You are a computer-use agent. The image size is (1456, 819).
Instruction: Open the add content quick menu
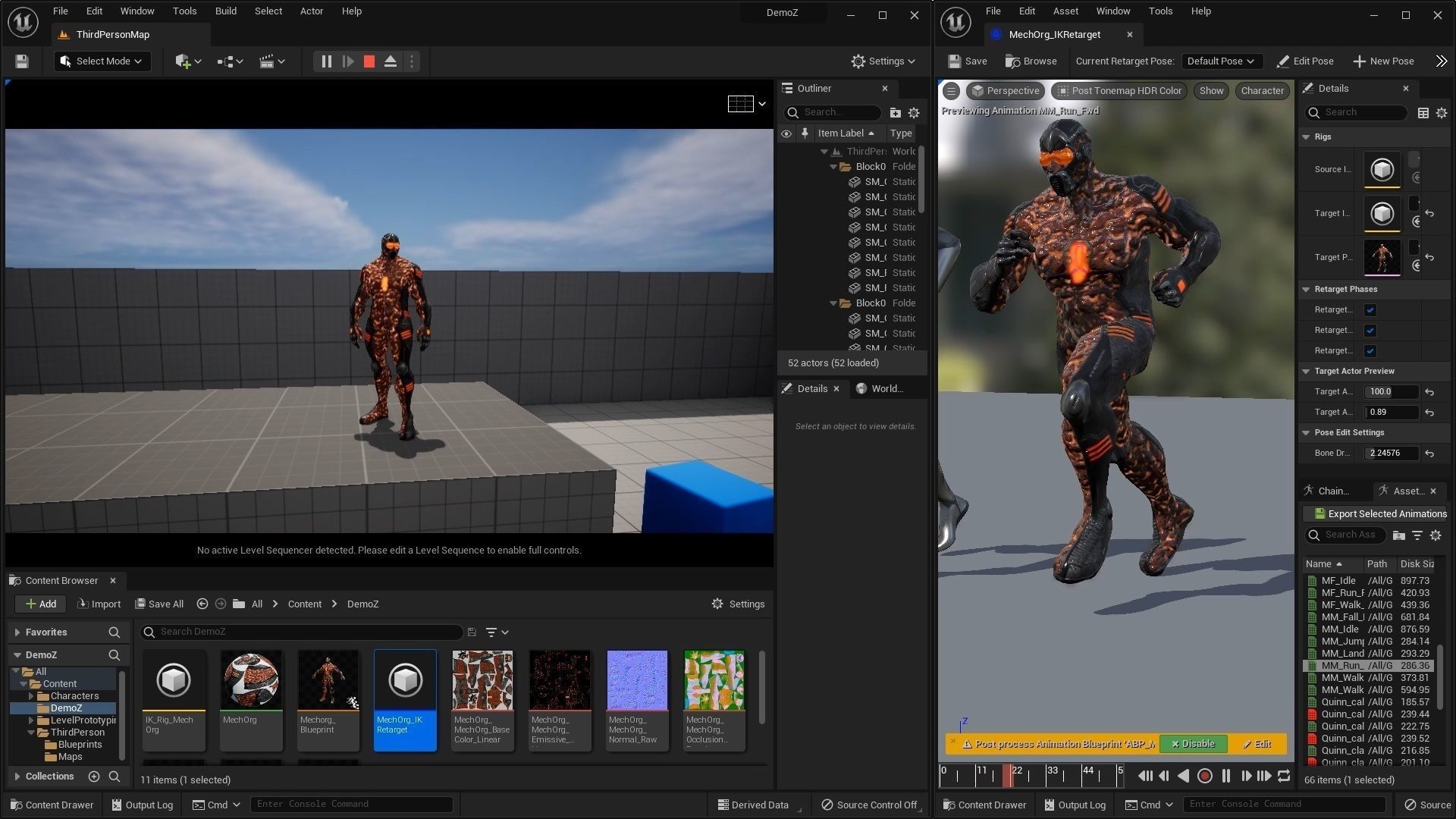[188, 61]
